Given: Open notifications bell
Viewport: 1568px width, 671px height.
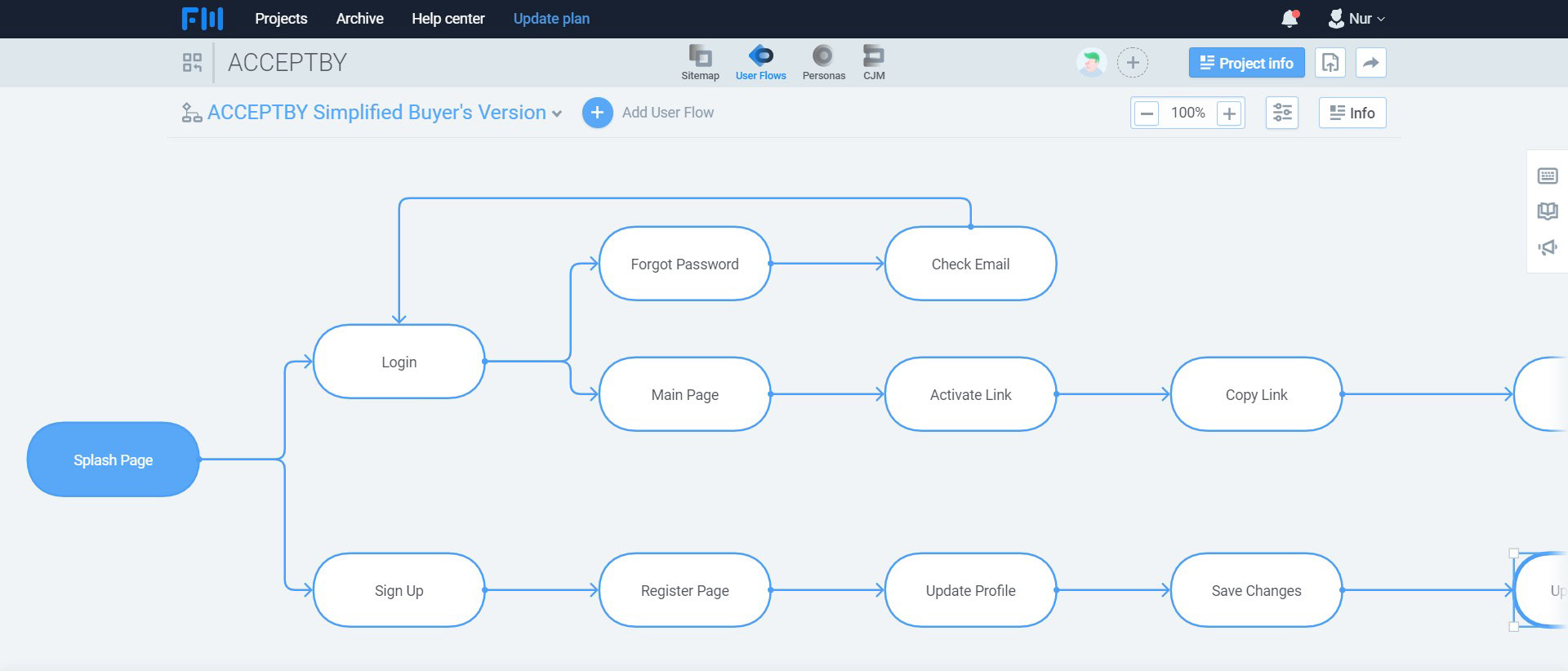Looking at the screenshot, I should 1290,18.
